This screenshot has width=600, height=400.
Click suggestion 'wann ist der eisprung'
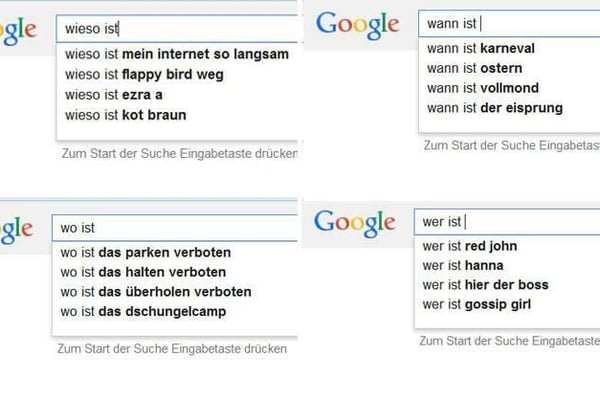coord(494,108)
